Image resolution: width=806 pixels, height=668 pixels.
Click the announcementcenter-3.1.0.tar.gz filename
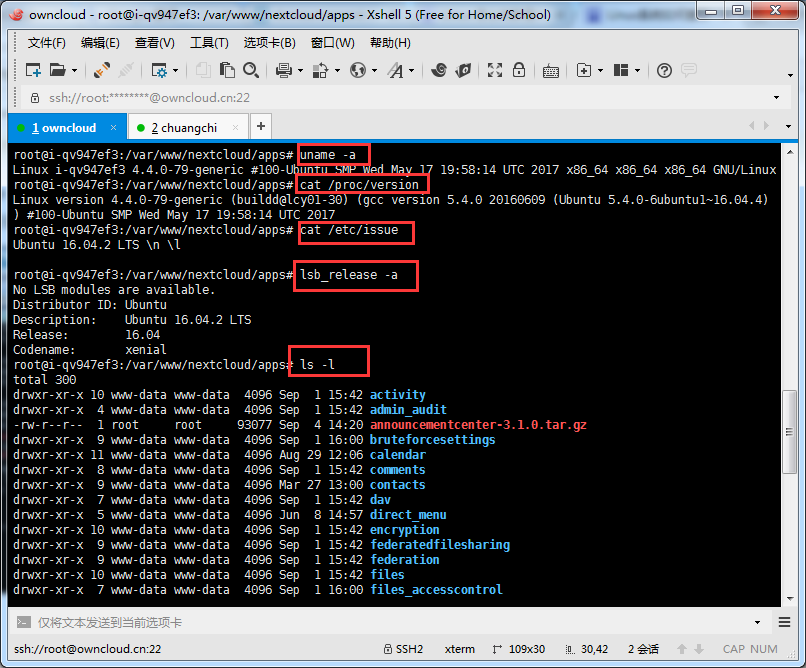pos(478,425)
